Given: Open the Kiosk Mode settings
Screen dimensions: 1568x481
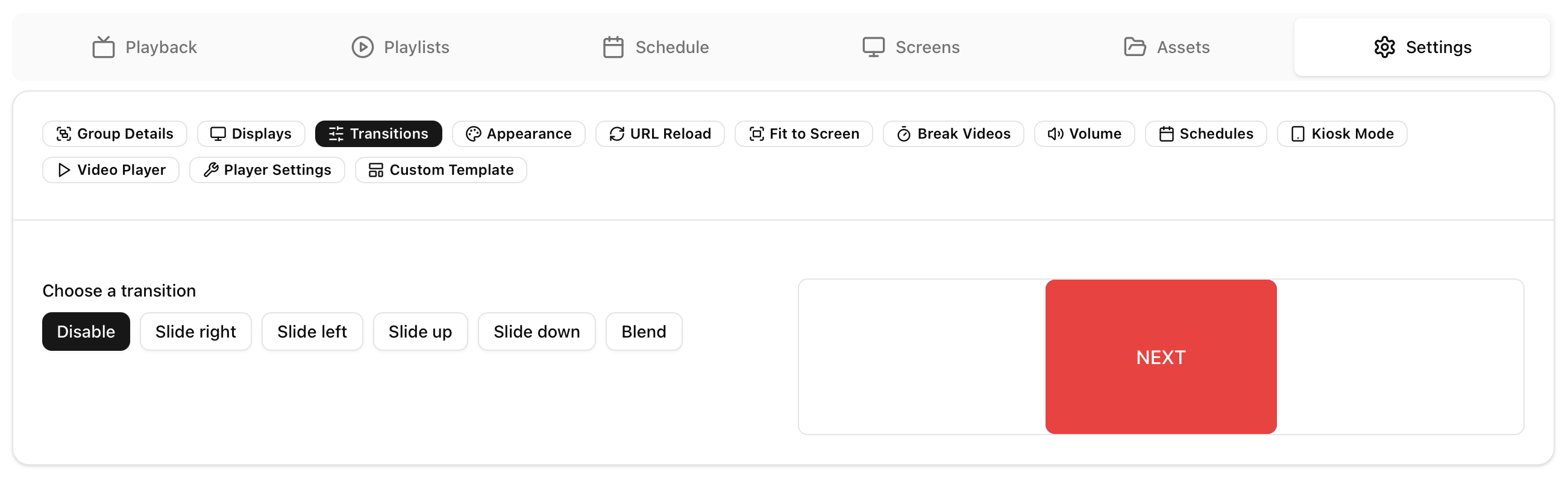Looking at the screenshot, I should [1341, 134].
